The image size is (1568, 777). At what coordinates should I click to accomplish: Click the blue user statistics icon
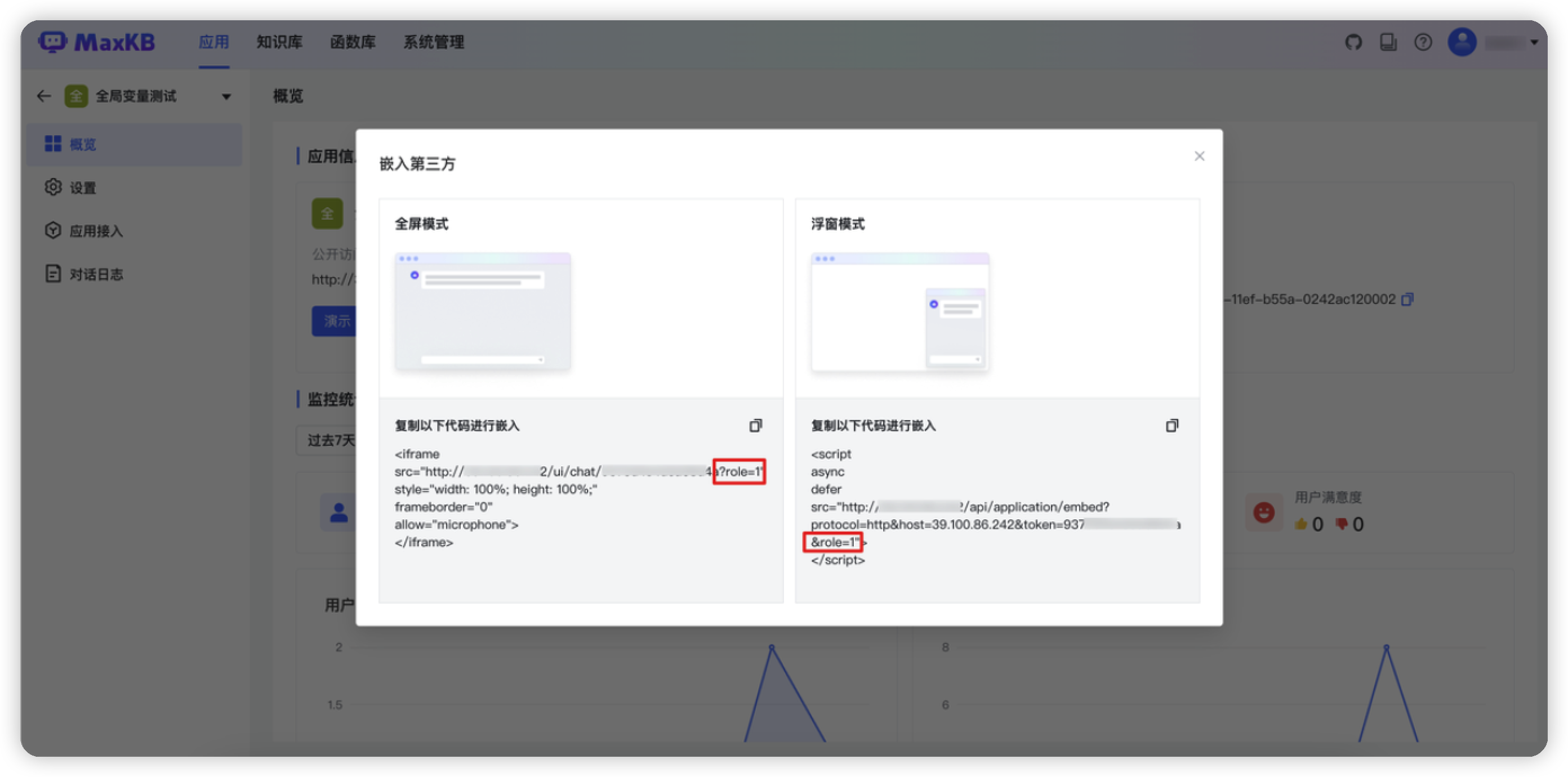coord(338,513)
